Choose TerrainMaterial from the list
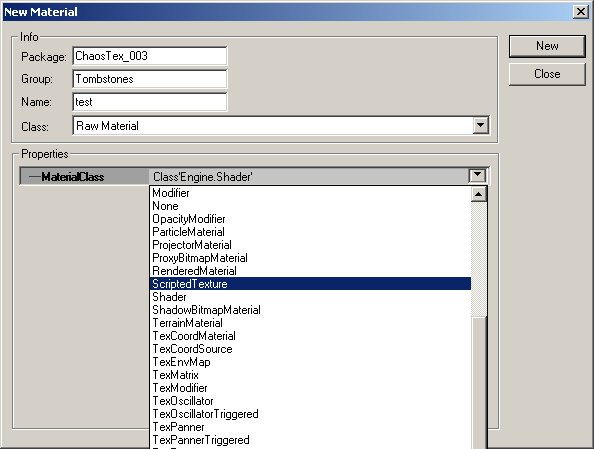The height and width of the screenshot is (449, 594). pyautogui.click(x=310, y=323)
